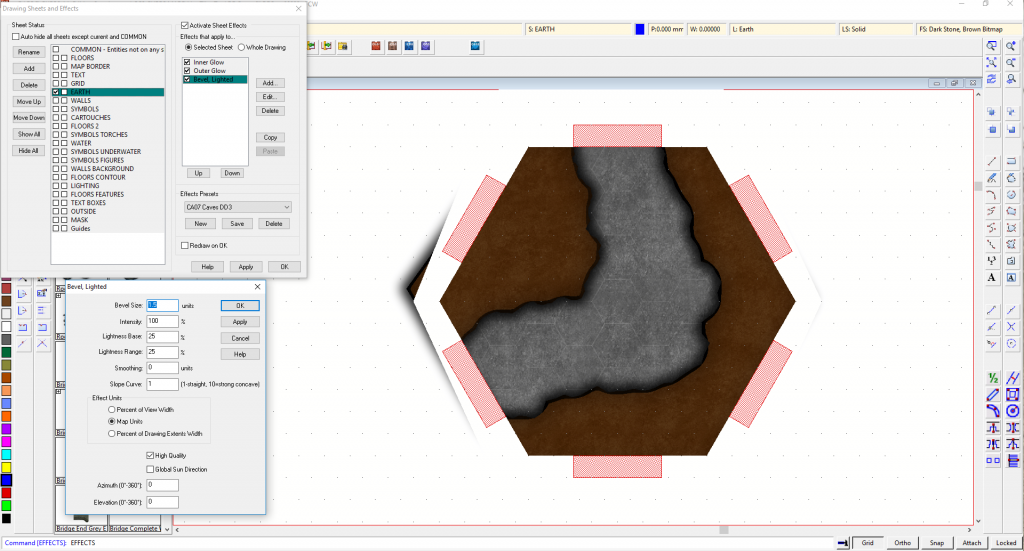Select the blue concentric circle tool

(x=1013, y=411)
